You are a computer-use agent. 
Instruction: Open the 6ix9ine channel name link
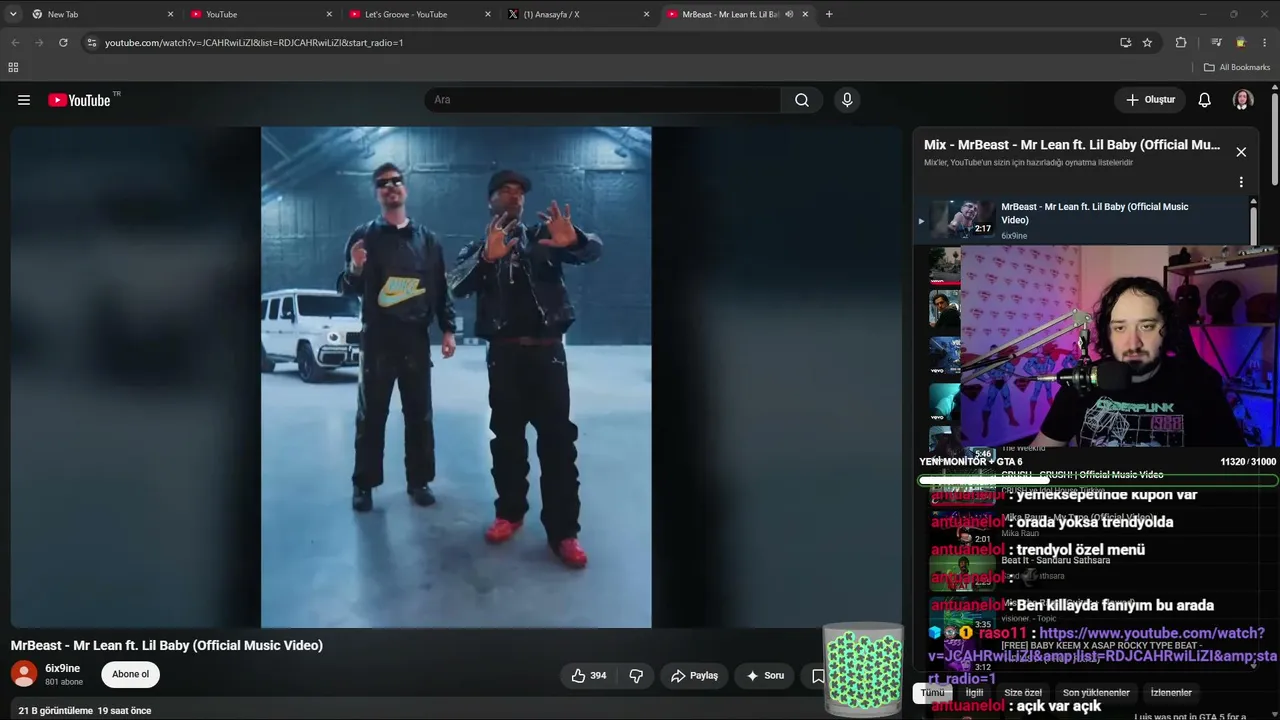coord(63,668)
